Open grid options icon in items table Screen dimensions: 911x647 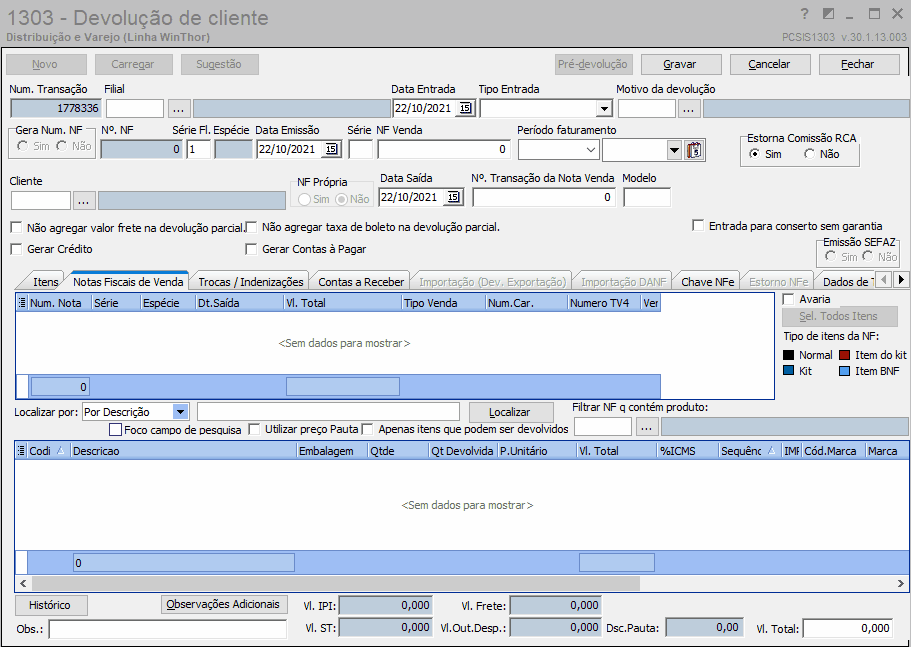pyautogui.click(x=22, y=451)
